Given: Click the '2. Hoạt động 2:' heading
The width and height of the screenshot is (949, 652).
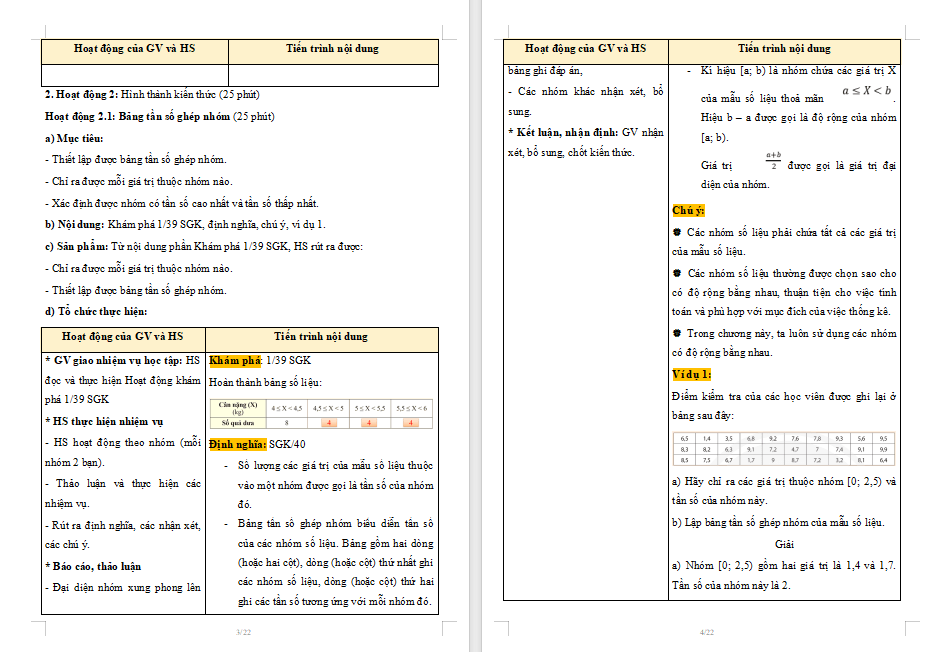Looking at the screenshot, I should coord(81,94).
